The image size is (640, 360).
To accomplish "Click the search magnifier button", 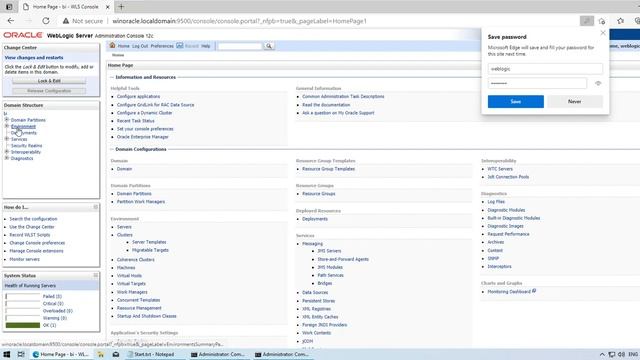I will [x=269, y=46].
